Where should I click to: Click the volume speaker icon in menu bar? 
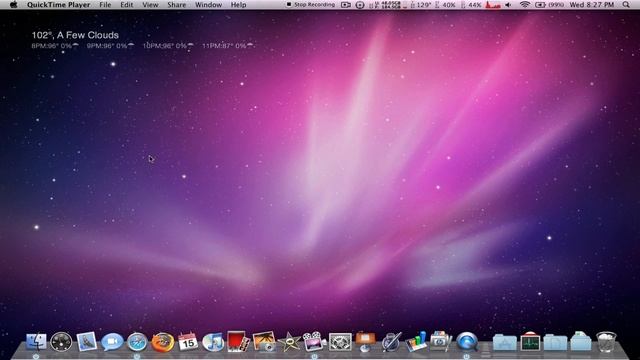(x=508, y=5)
